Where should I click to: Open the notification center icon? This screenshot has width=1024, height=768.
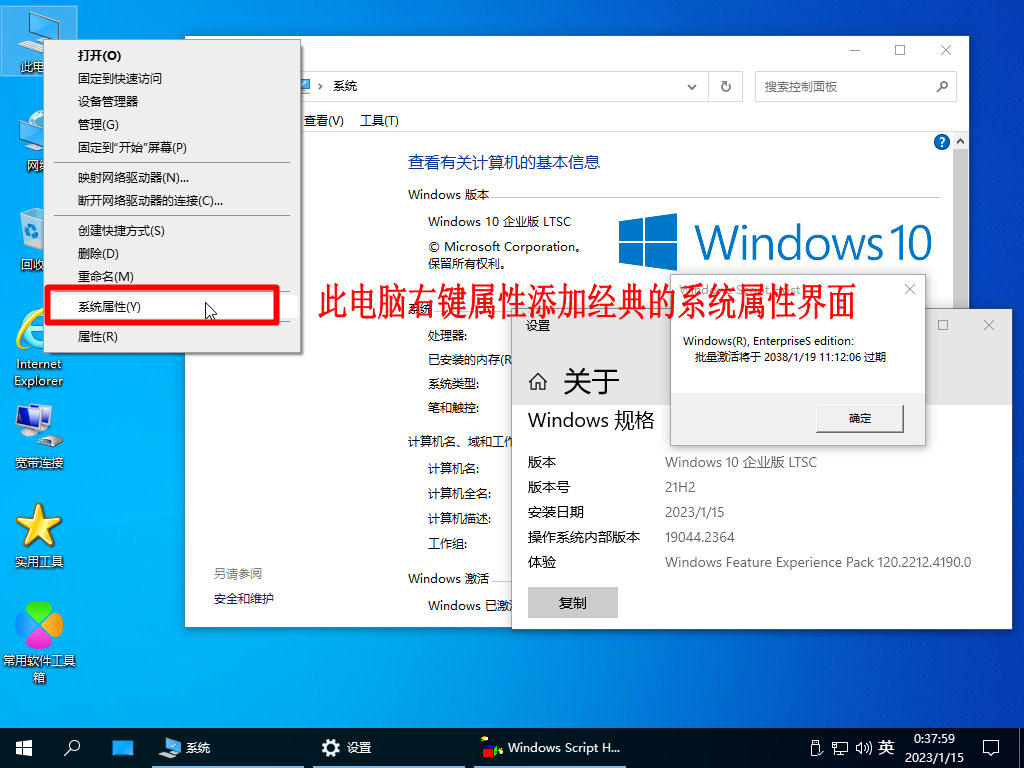point(990,747)
